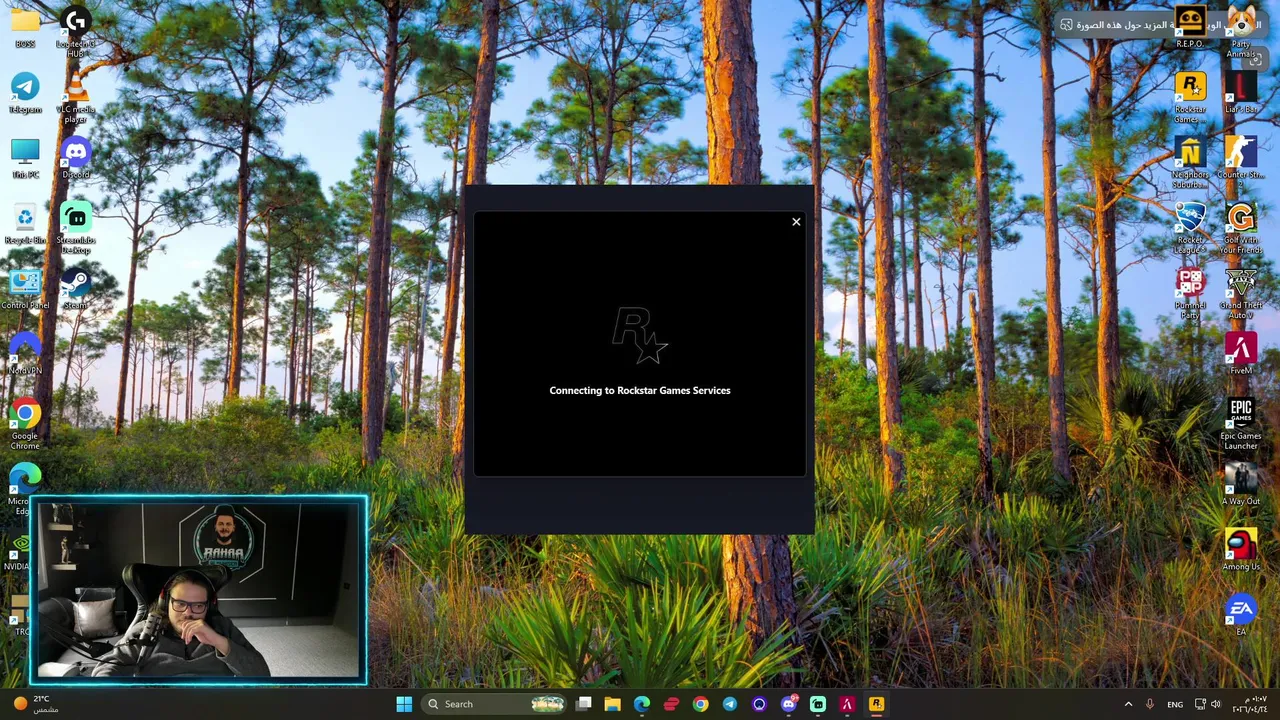Launch A Way Out desktop shortcut
Image resolution: width=1280 pixels, height=720 pixels.
pos(1241,485)
